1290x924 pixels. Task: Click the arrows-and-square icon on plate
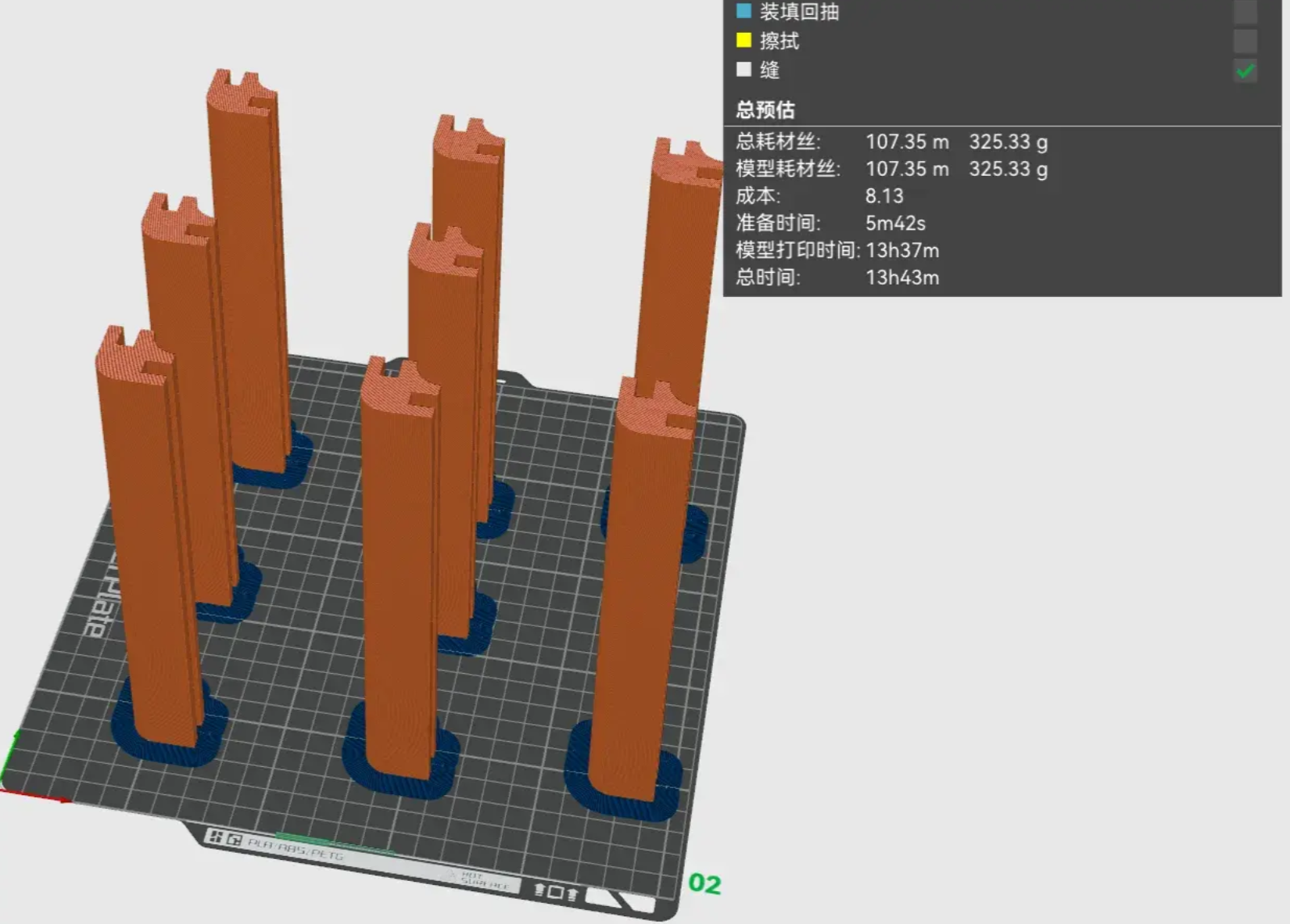pyautogui.click(x=556, y=891)
